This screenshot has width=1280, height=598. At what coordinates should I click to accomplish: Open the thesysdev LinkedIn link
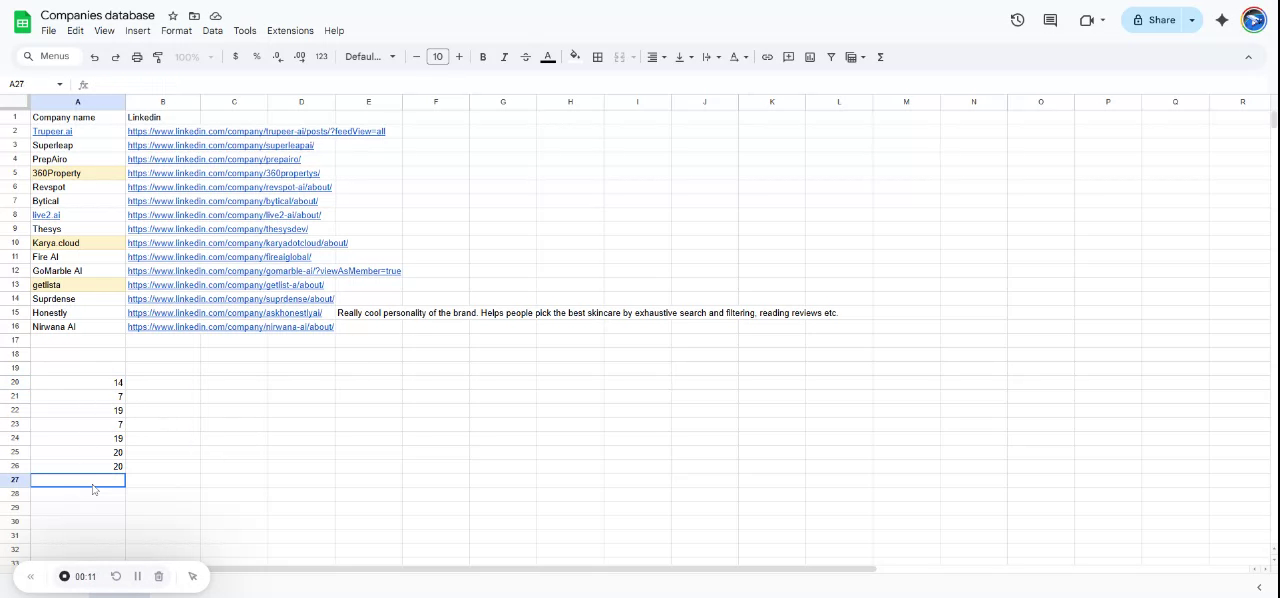218,229
